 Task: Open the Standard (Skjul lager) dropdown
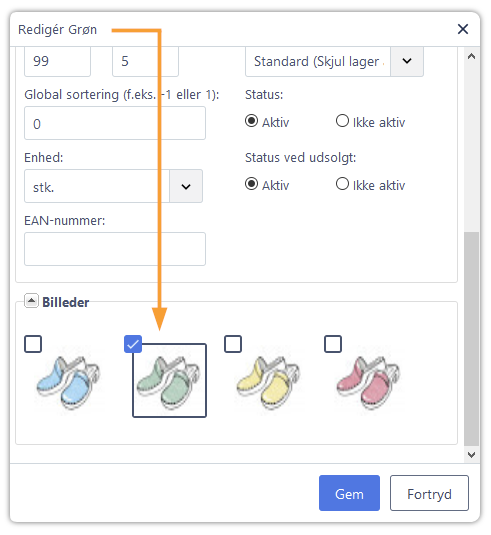(x=406, y=61)
